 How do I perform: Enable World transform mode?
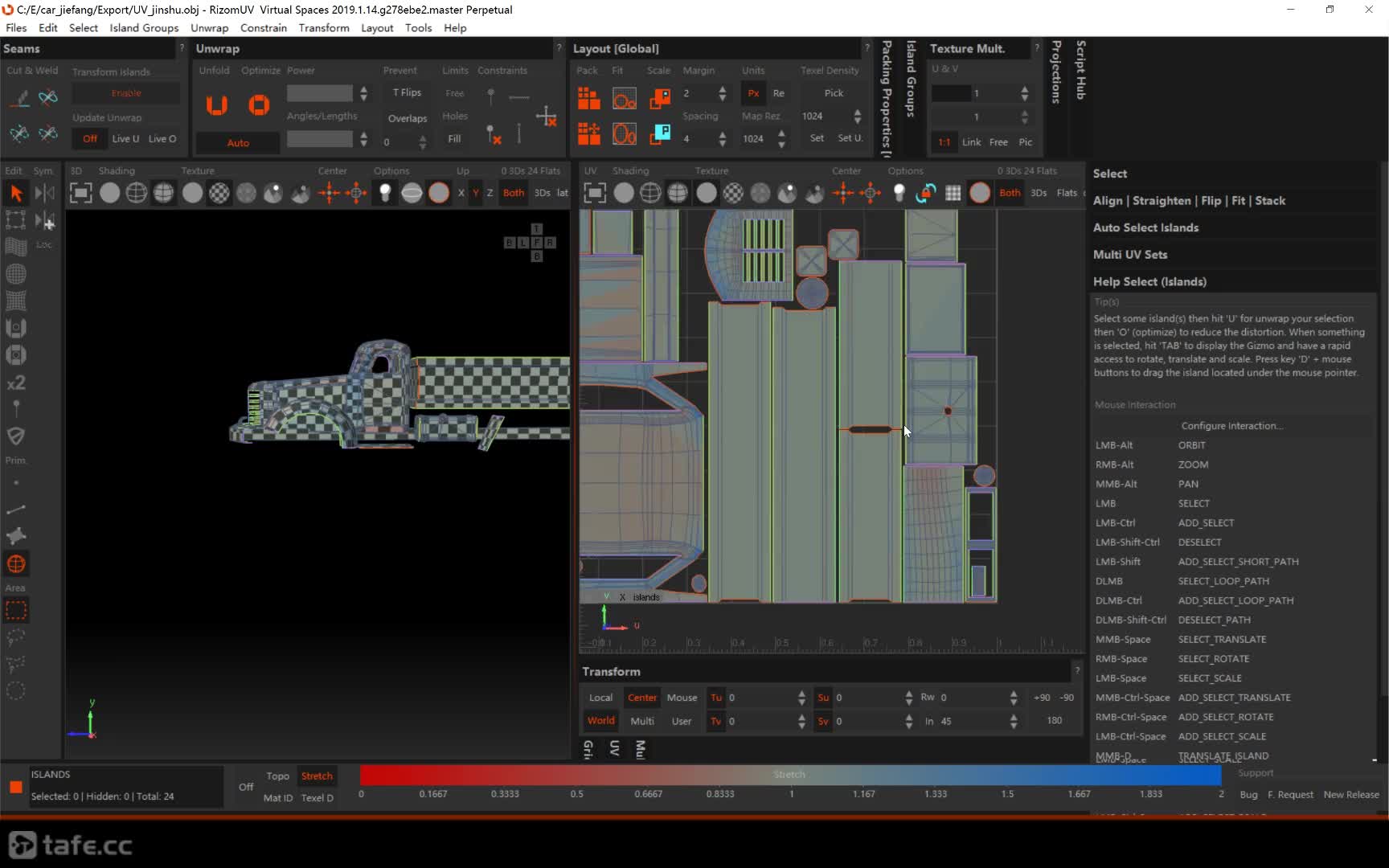600,721
